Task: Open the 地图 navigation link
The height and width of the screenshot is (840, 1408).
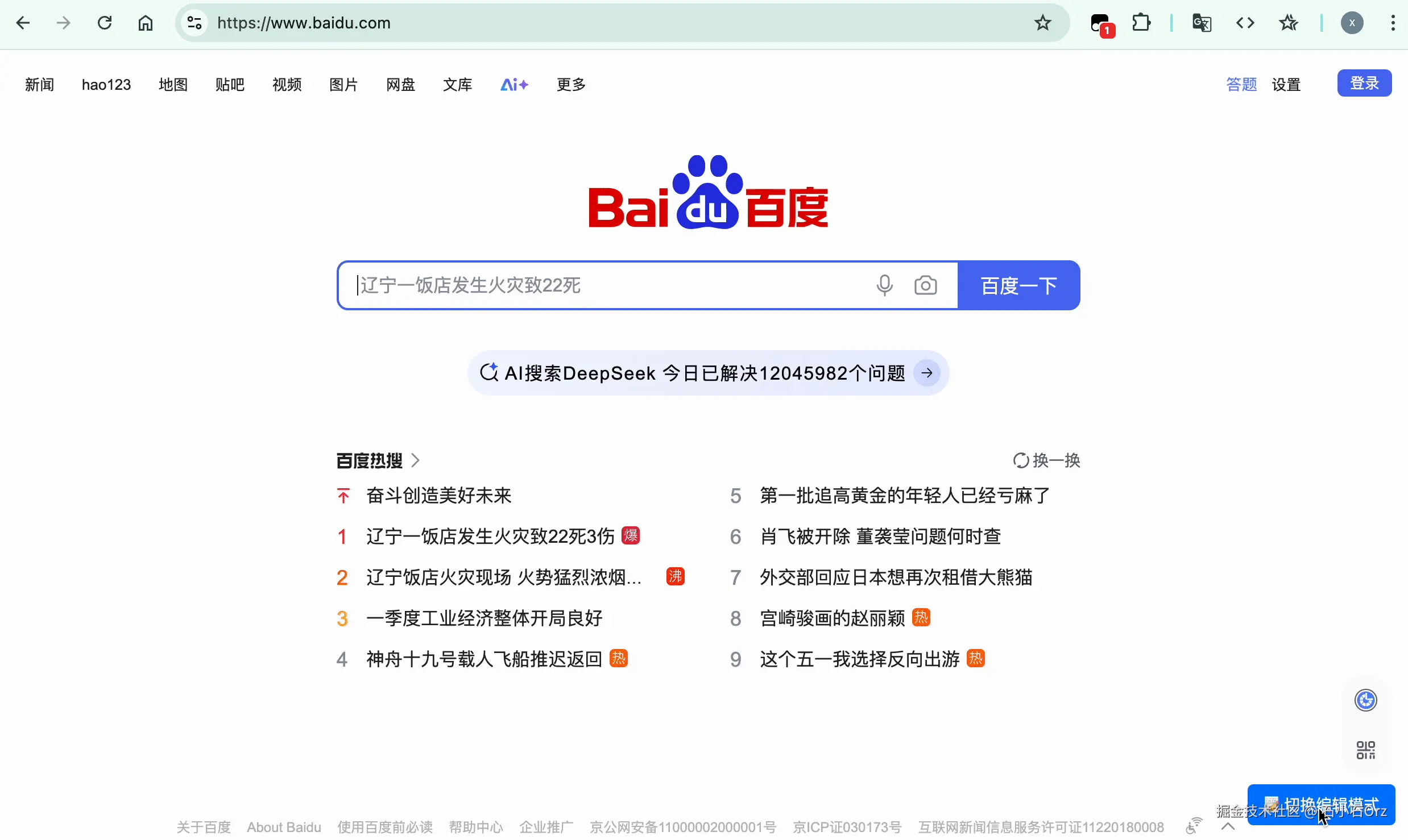Action: click(x=173, y=85)
